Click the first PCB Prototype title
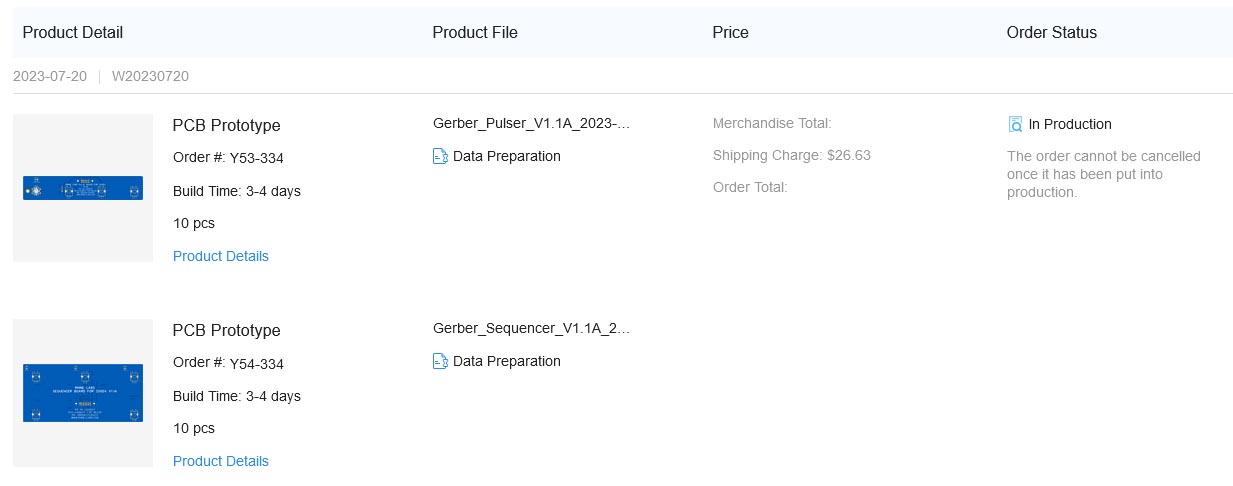1233x486 pixels. (x=227, y=126)
